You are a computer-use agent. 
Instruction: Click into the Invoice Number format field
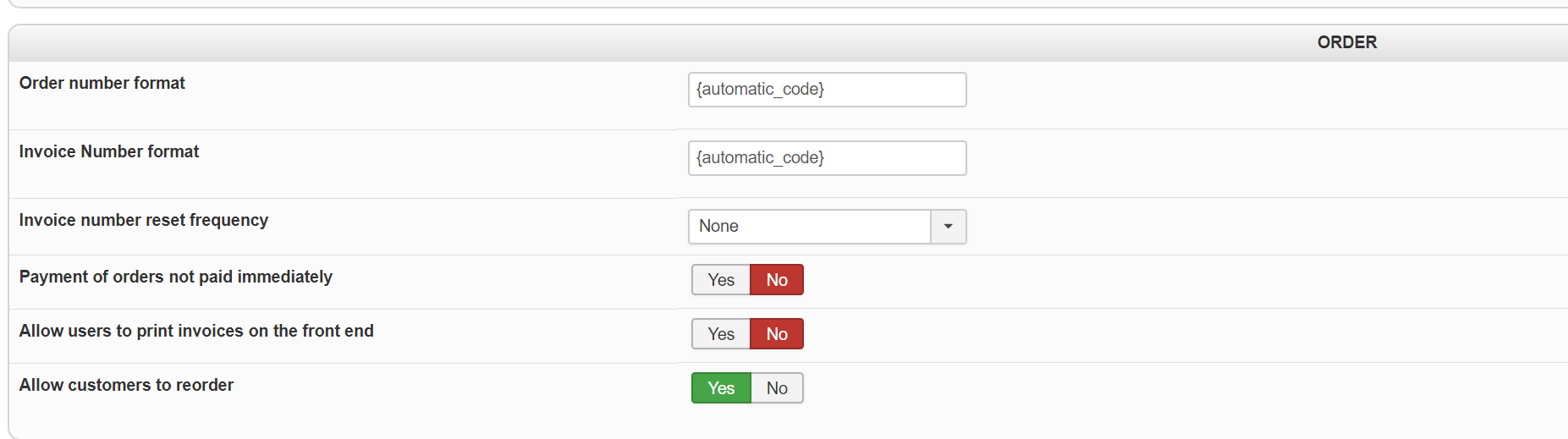(x=827, y=158)
